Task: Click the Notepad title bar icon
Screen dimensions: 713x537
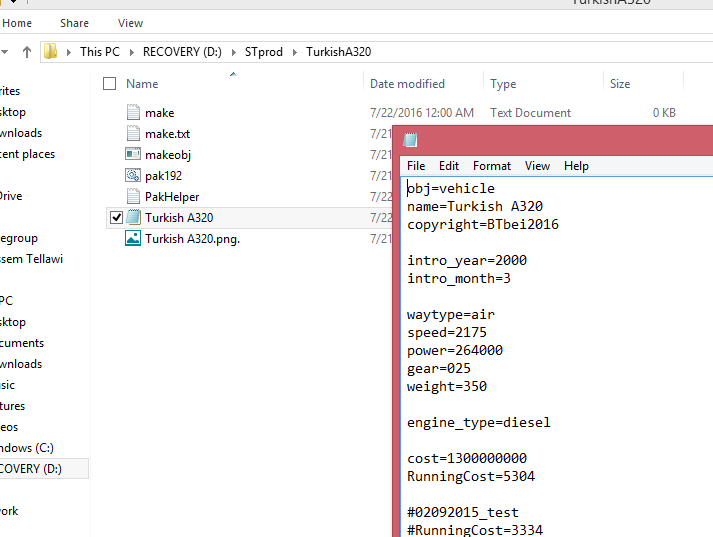Action: pos(410,141)
